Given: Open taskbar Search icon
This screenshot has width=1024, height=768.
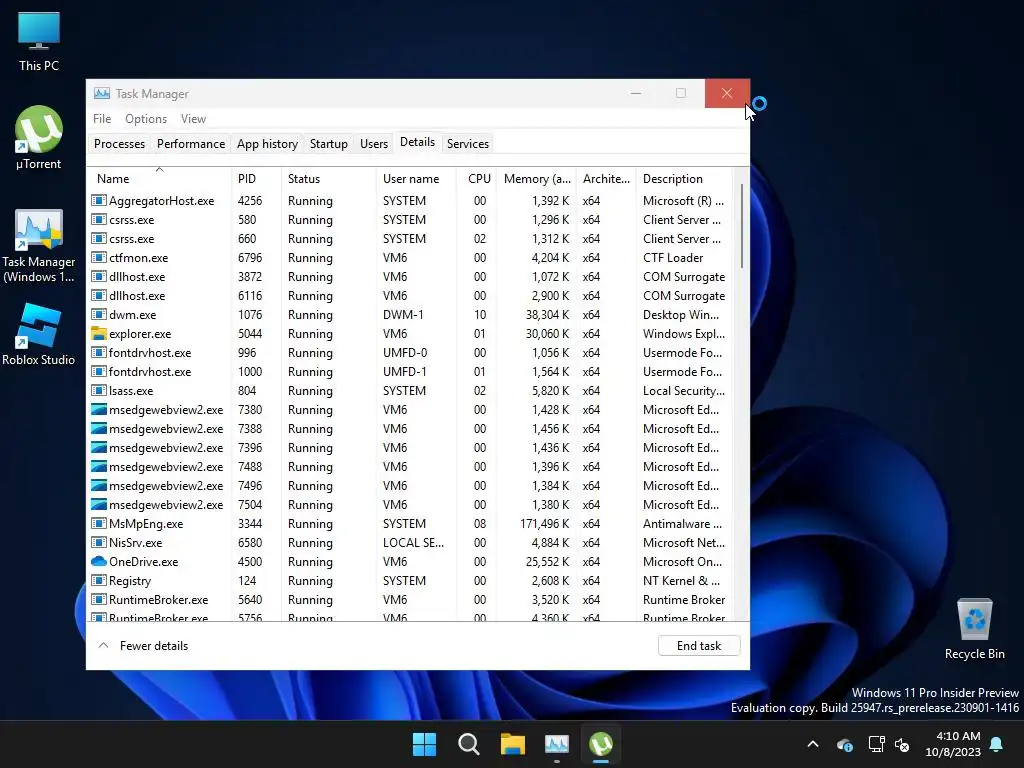Looking at the screenshot, I should [x=469, y=744].
